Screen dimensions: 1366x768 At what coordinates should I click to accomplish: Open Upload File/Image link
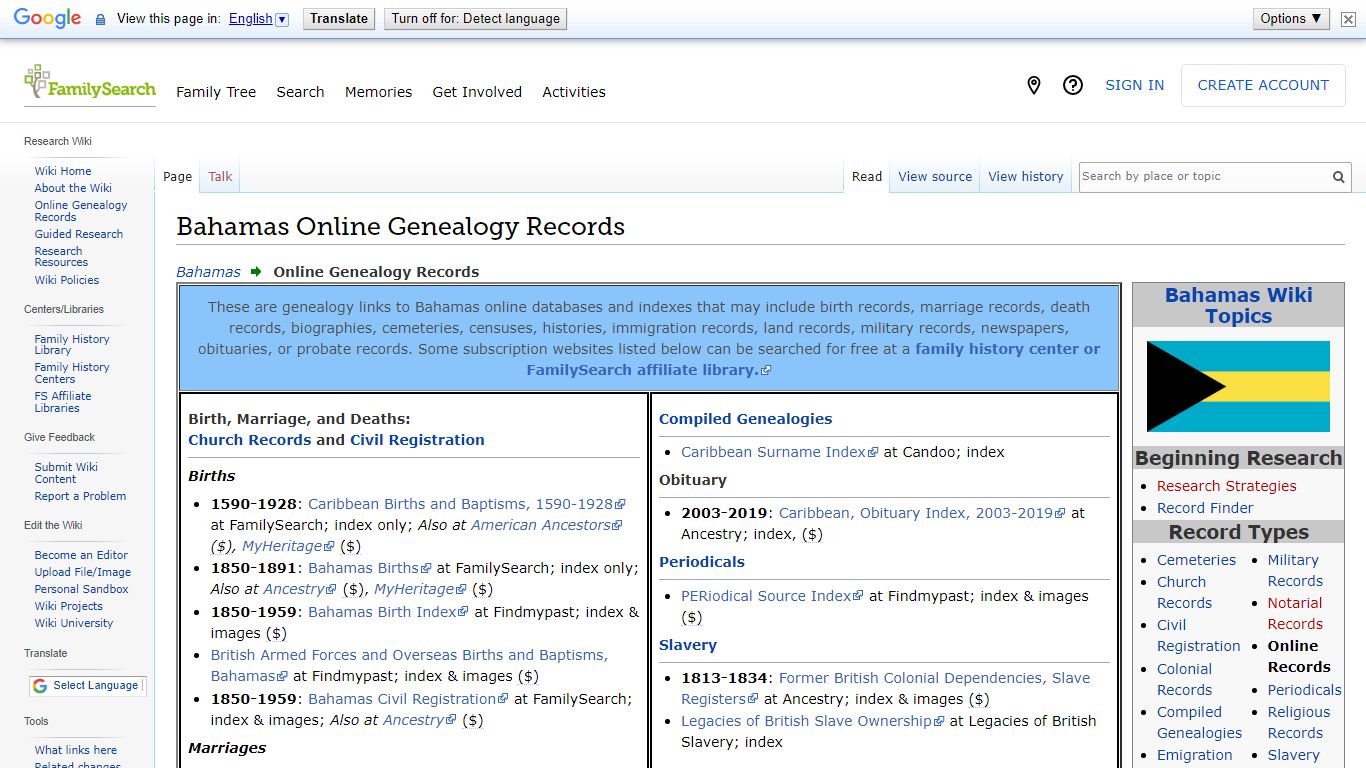pos(83,572)
